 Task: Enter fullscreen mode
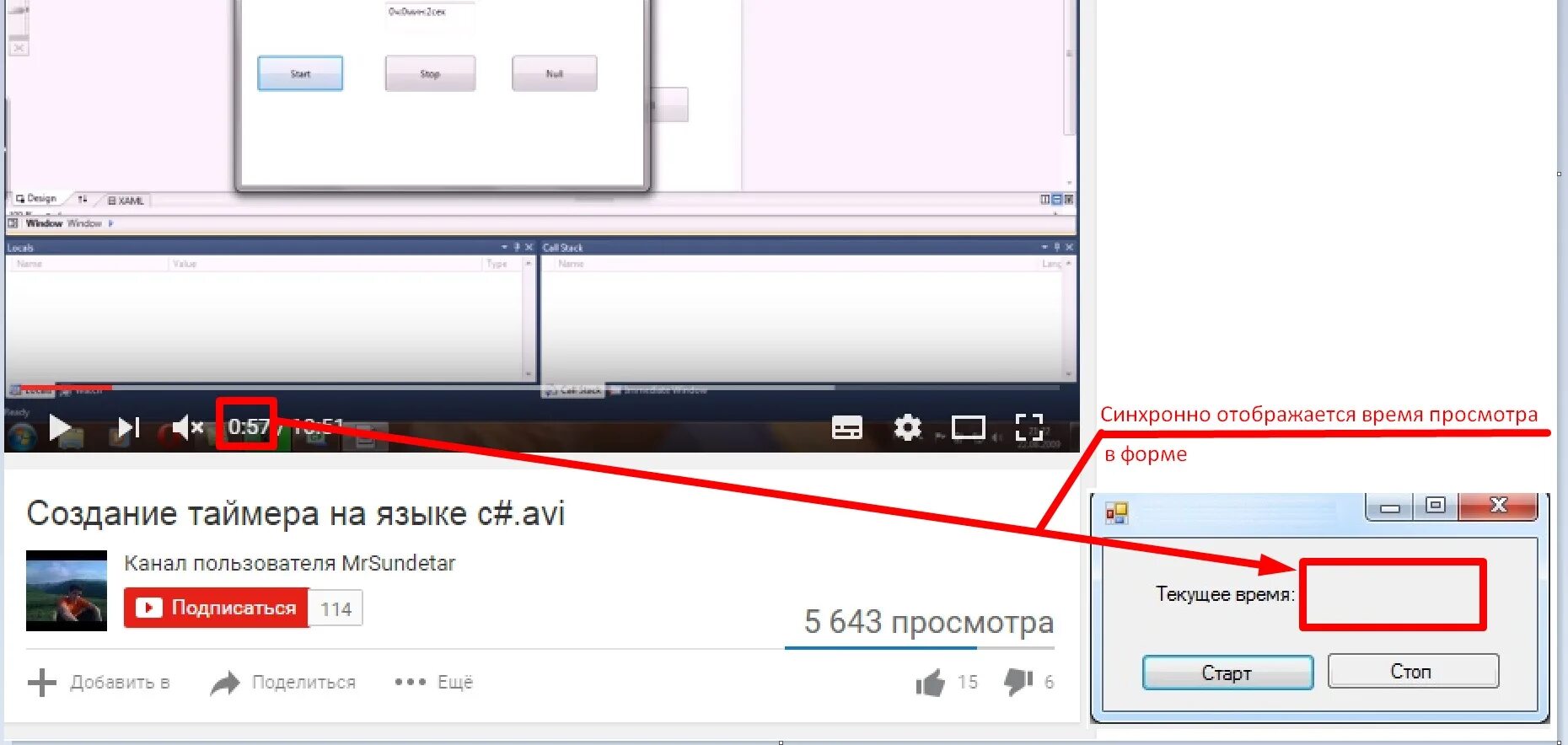(x=1029, y=428)
